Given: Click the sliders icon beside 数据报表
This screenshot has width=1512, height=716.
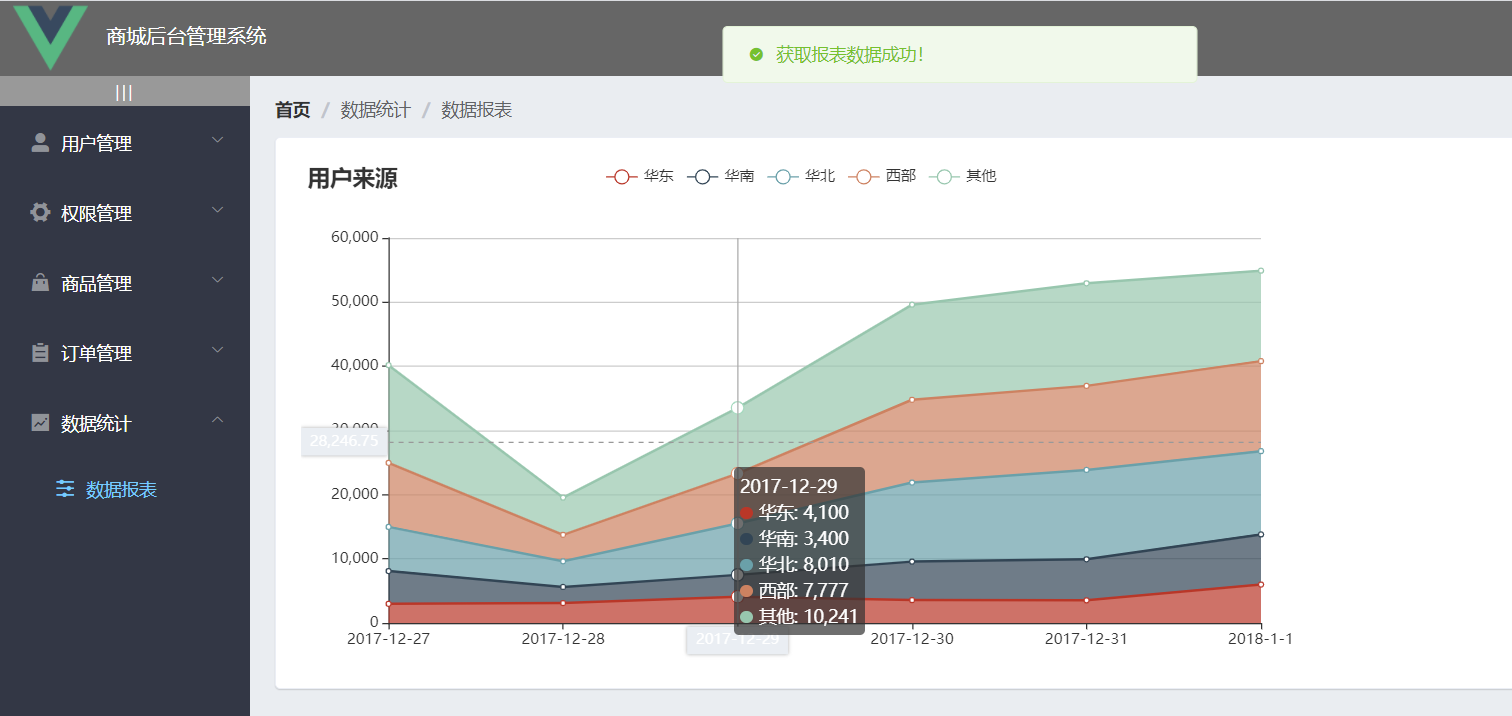Looking at the screenshot, I should (x=65, y=489).
